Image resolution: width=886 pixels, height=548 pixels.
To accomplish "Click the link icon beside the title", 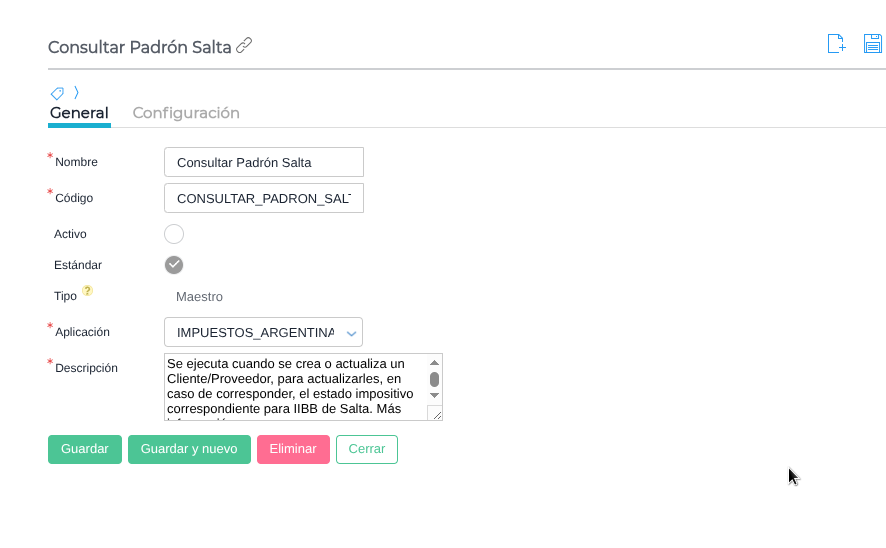I will tap(244, 45).
